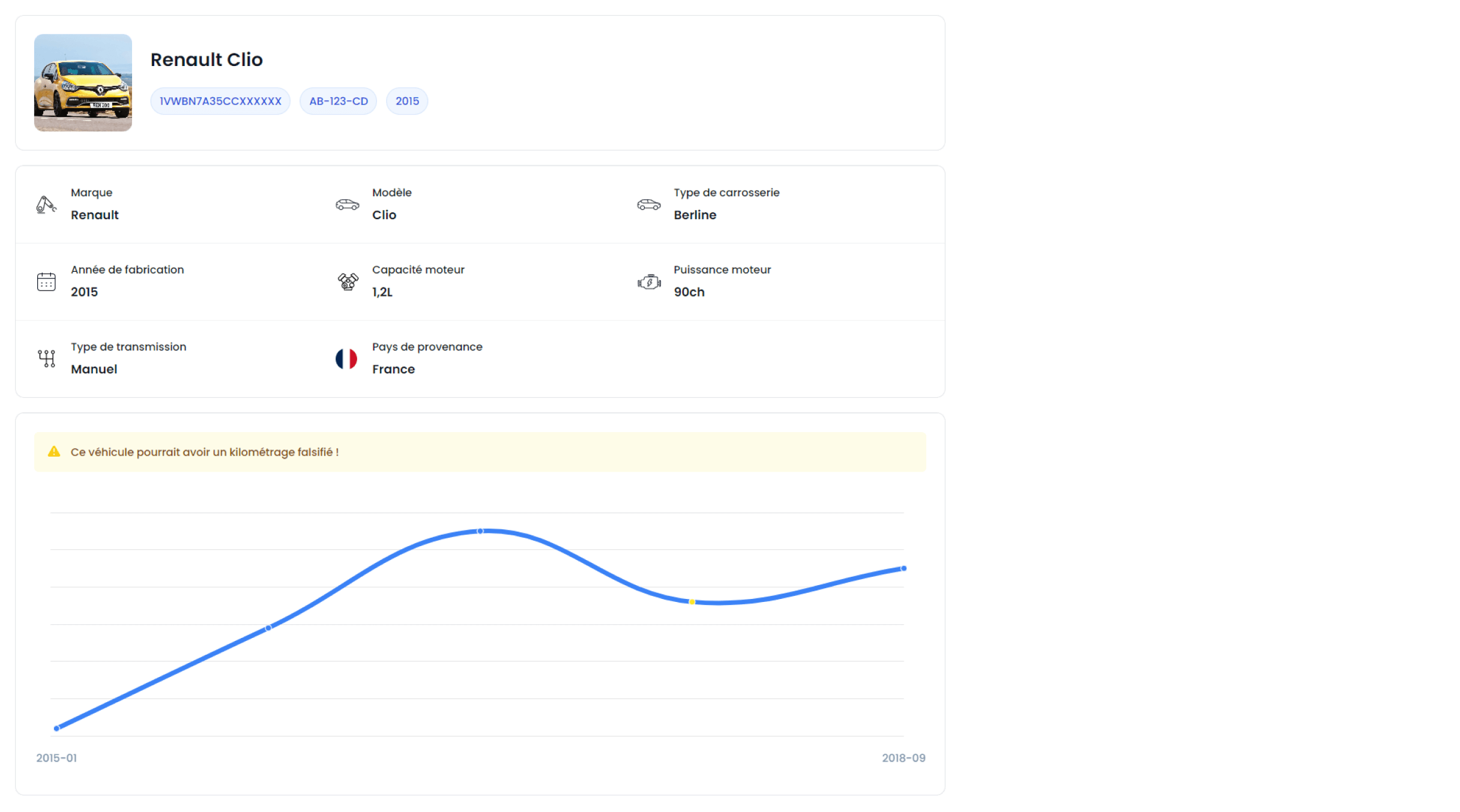Click the VIN badge 1VWBN7A35CCXXXXXX
This screenshot has height=812, width=1460.
(x=220, y=101)
